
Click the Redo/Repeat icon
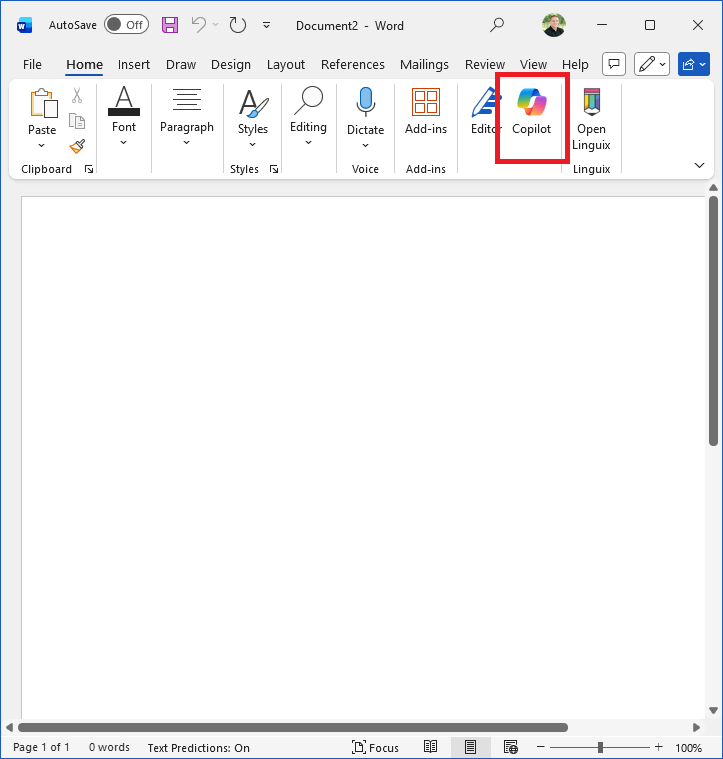tap(238, 25)
